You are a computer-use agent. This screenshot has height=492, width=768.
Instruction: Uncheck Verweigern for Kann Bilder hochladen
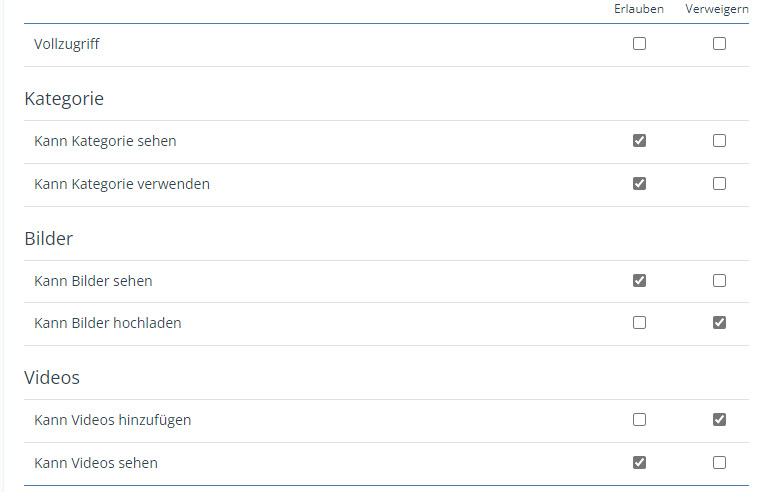pyautogui.click(x=719, y=323)
